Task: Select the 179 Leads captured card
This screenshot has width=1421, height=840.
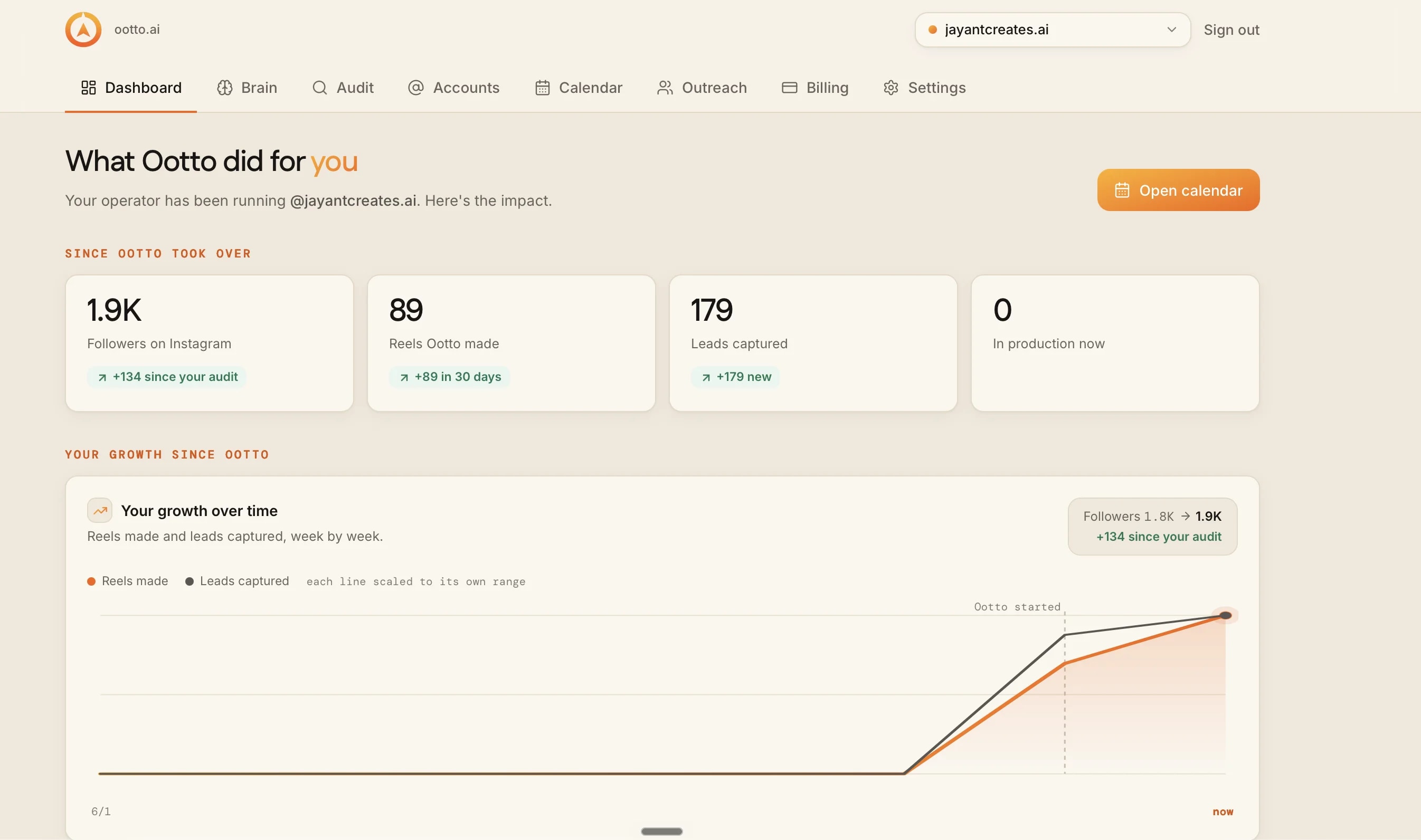Action: coord(813,343)
